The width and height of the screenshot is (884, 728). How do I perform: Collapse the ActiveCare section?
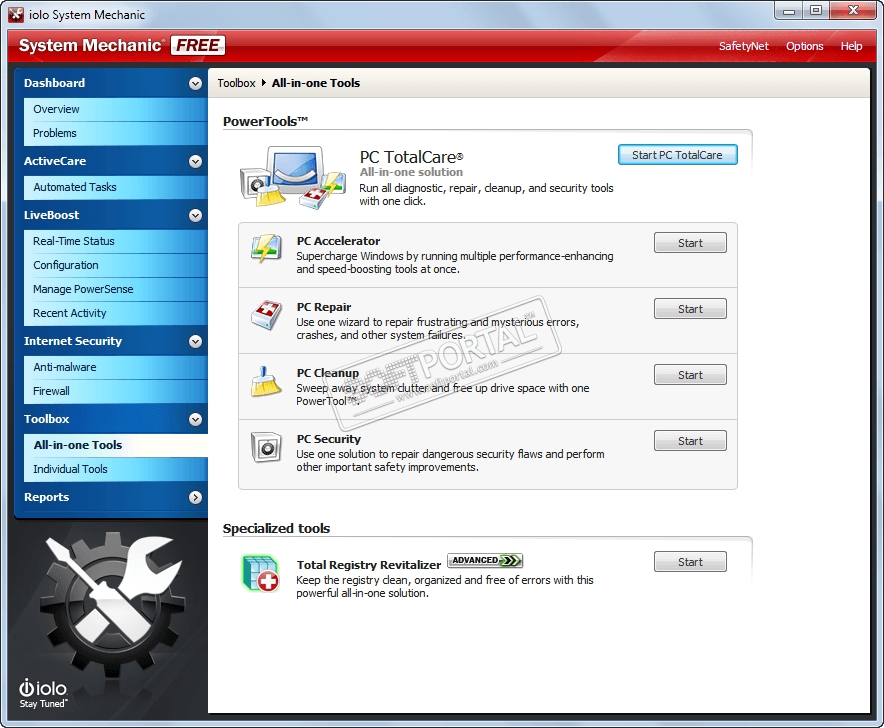[195, 161]
